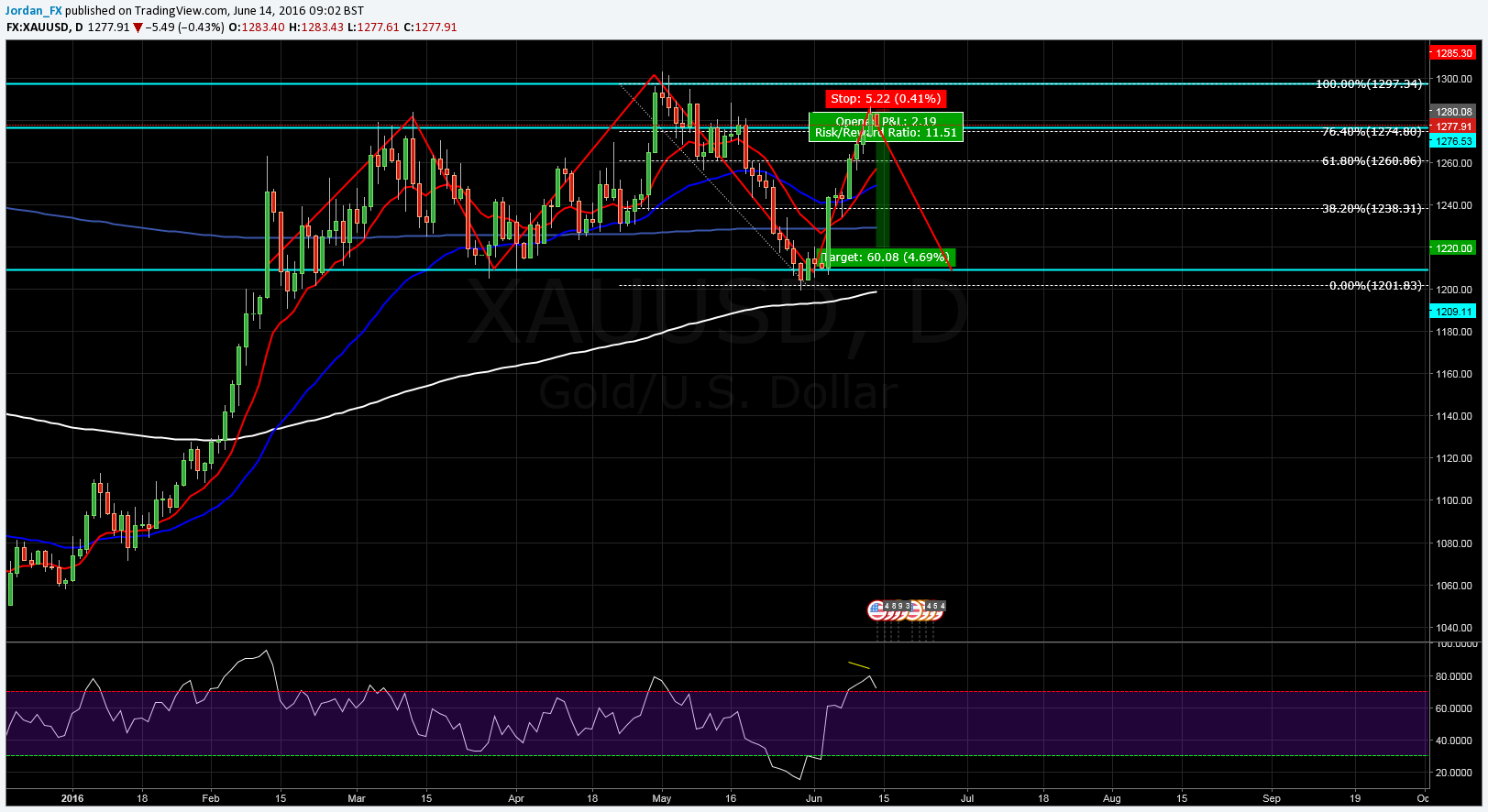Click the −5.49 (−0.43%) change value
Viewport: 1488px width, 812px height.
(184, 27)
